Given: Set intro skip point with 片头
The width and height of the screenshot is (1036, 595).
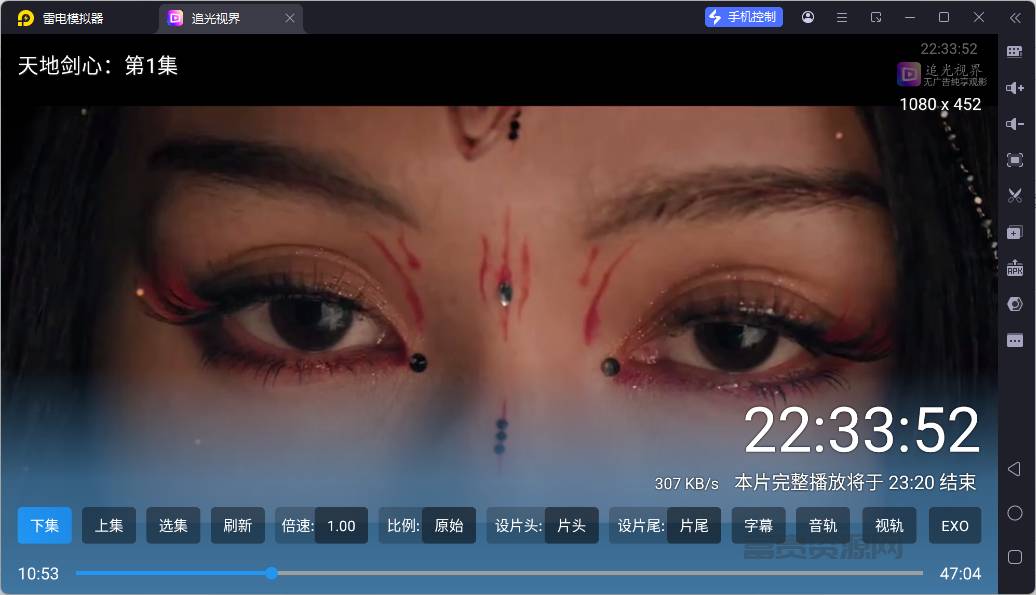Looking at the screenshot, I should coord(572,526).
